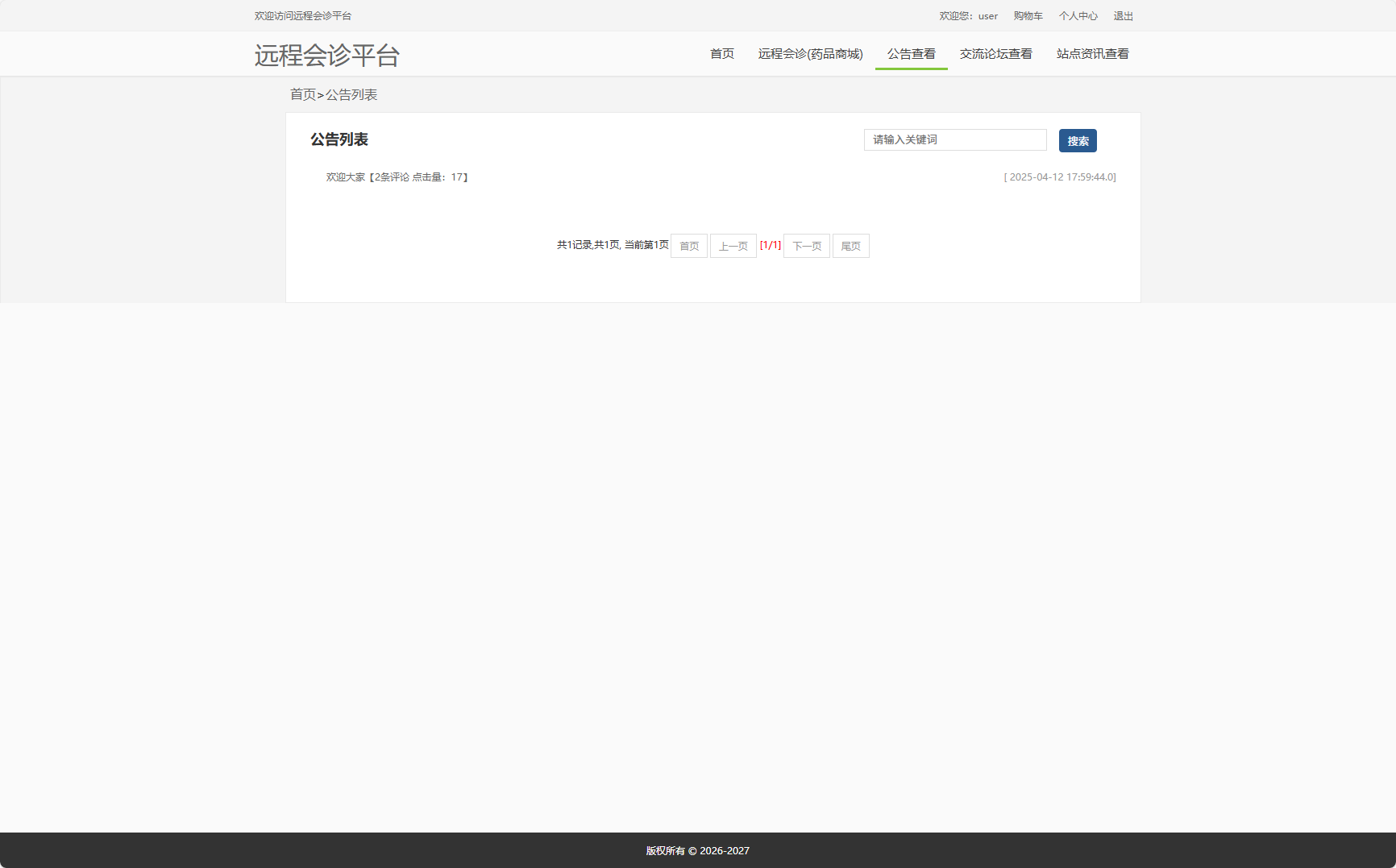Screen dimensions: 1396x868
Task: Click 首页 in the breadcrumb trail
Action: point(302,94)
